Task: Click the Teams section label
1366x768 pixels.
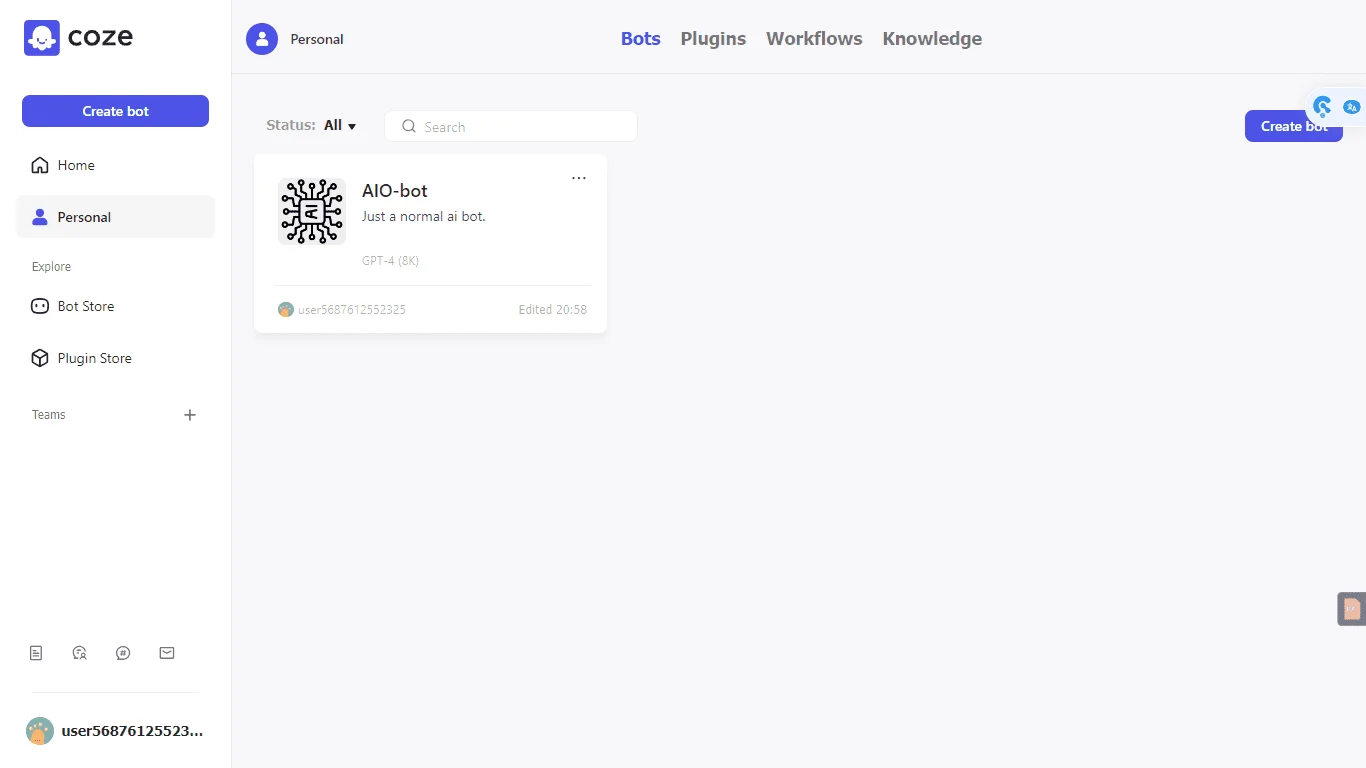Action: point(49,415)
